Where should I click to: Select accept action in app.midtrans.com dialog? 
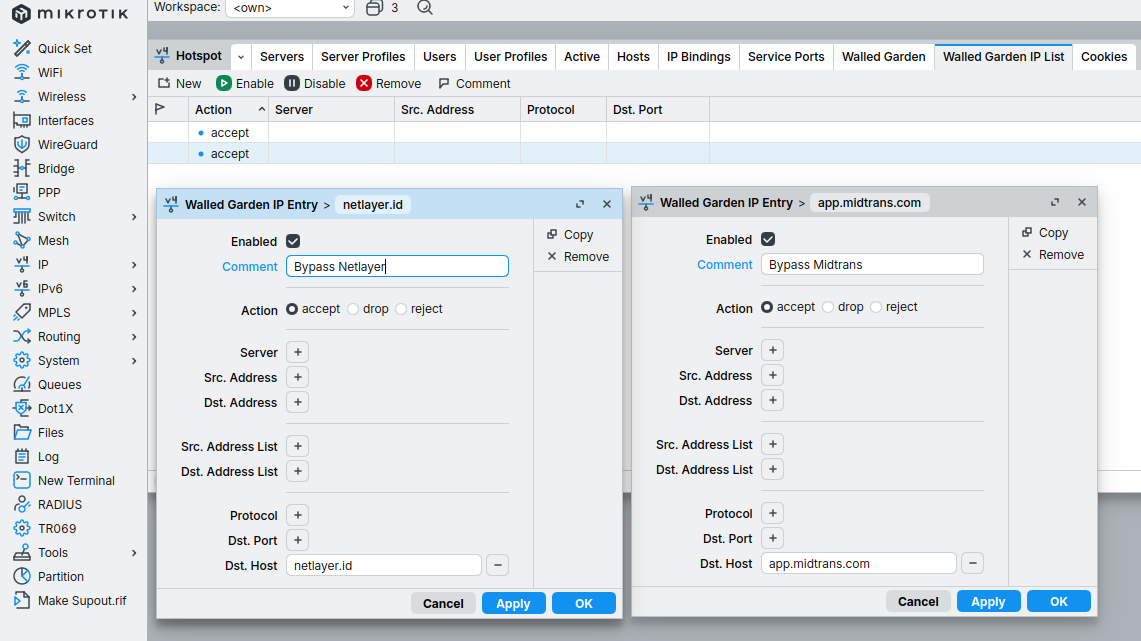[767, 307]
